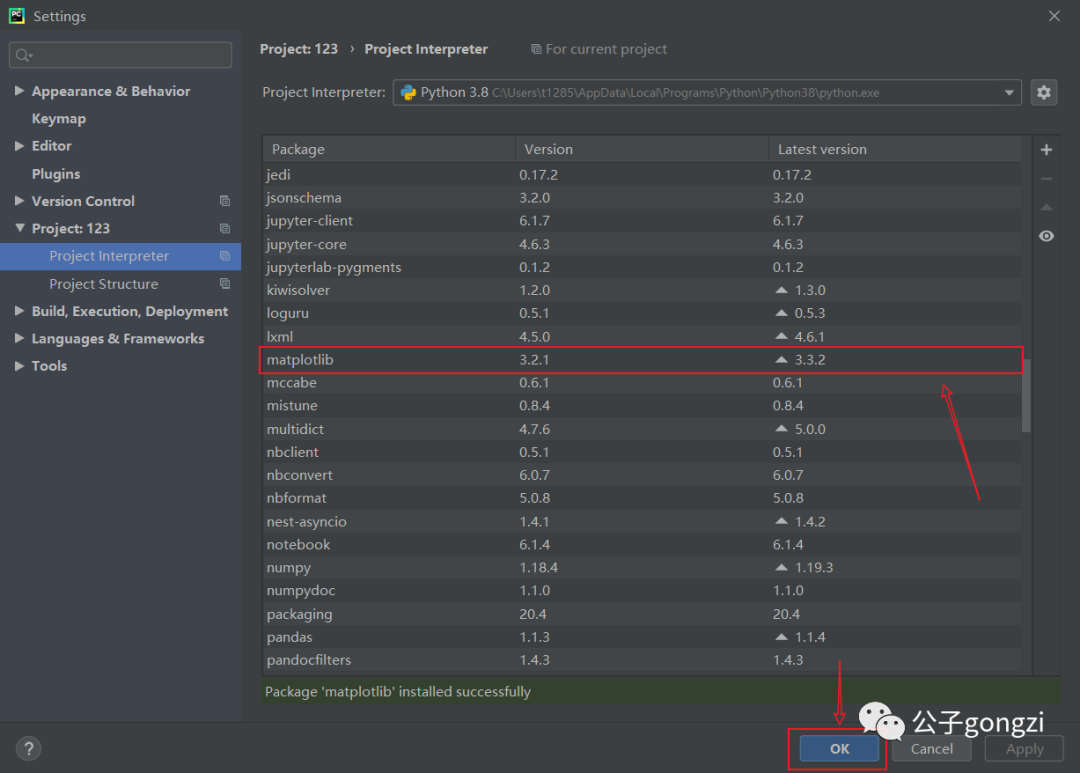The image size is (1080, 773).
Task: Expand the Tools section
Action: click(x=19, y=366)
